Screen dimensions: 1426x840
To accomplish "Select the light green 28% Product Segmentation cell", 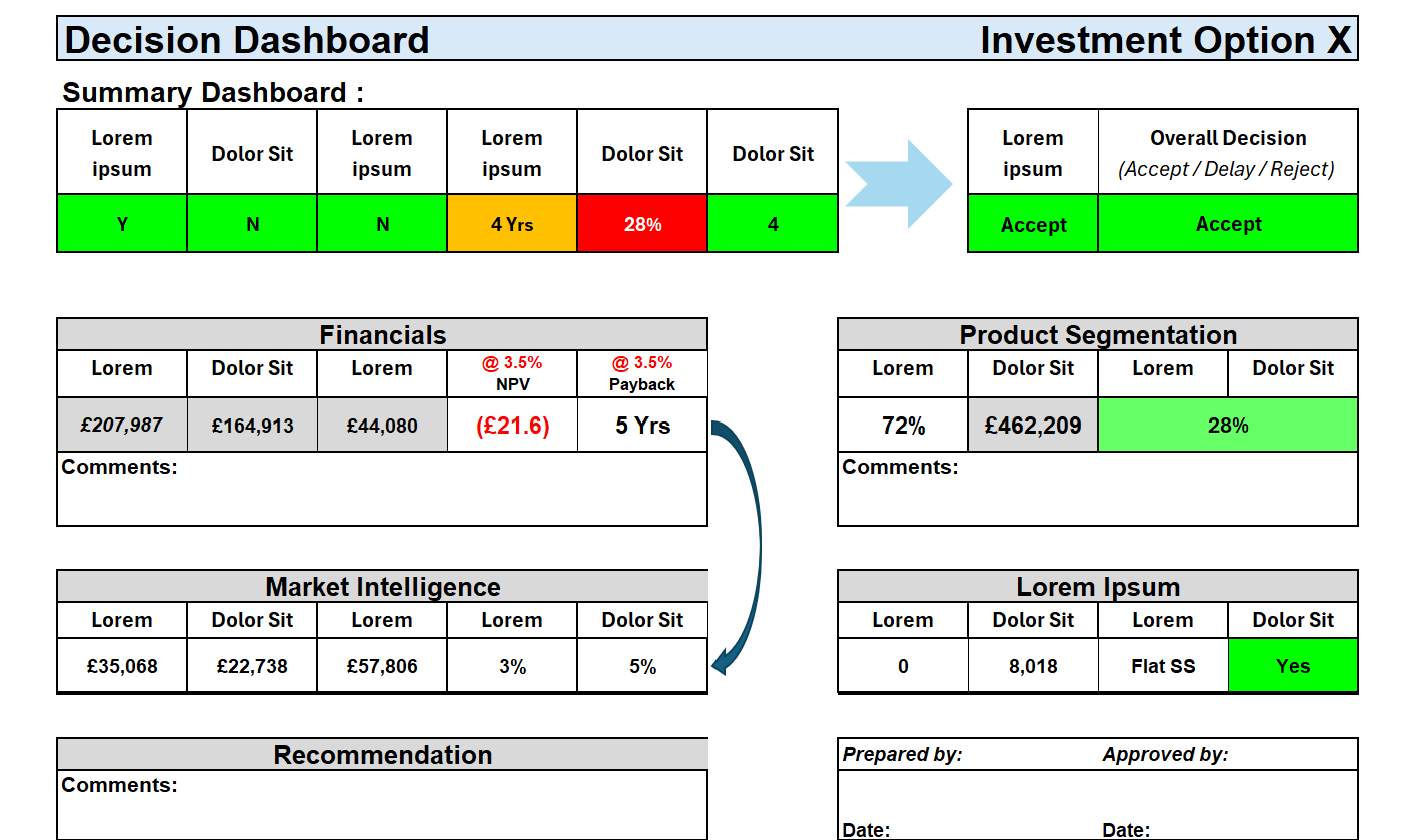I will 1228,426.
